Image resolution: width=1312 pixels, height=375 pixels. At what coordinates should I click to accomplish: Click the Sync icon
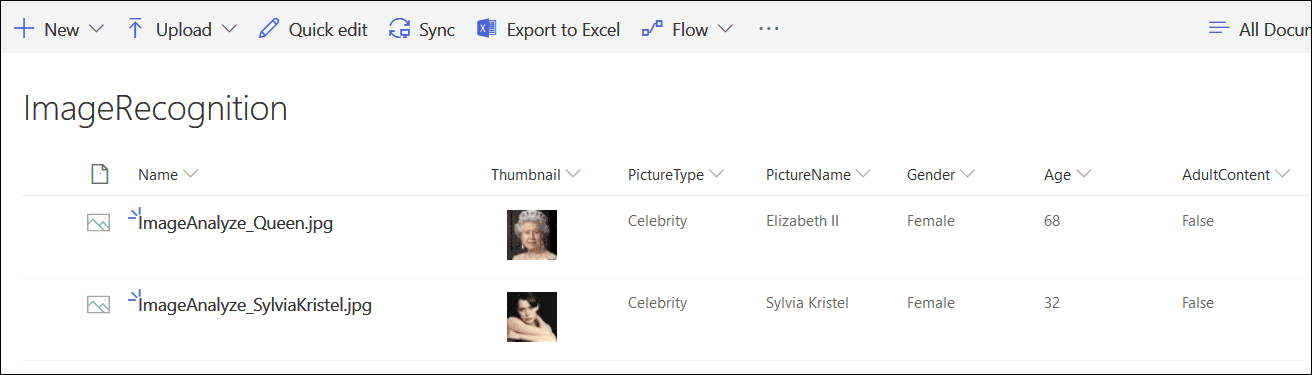pyautogui.click(x=400, y=29)
